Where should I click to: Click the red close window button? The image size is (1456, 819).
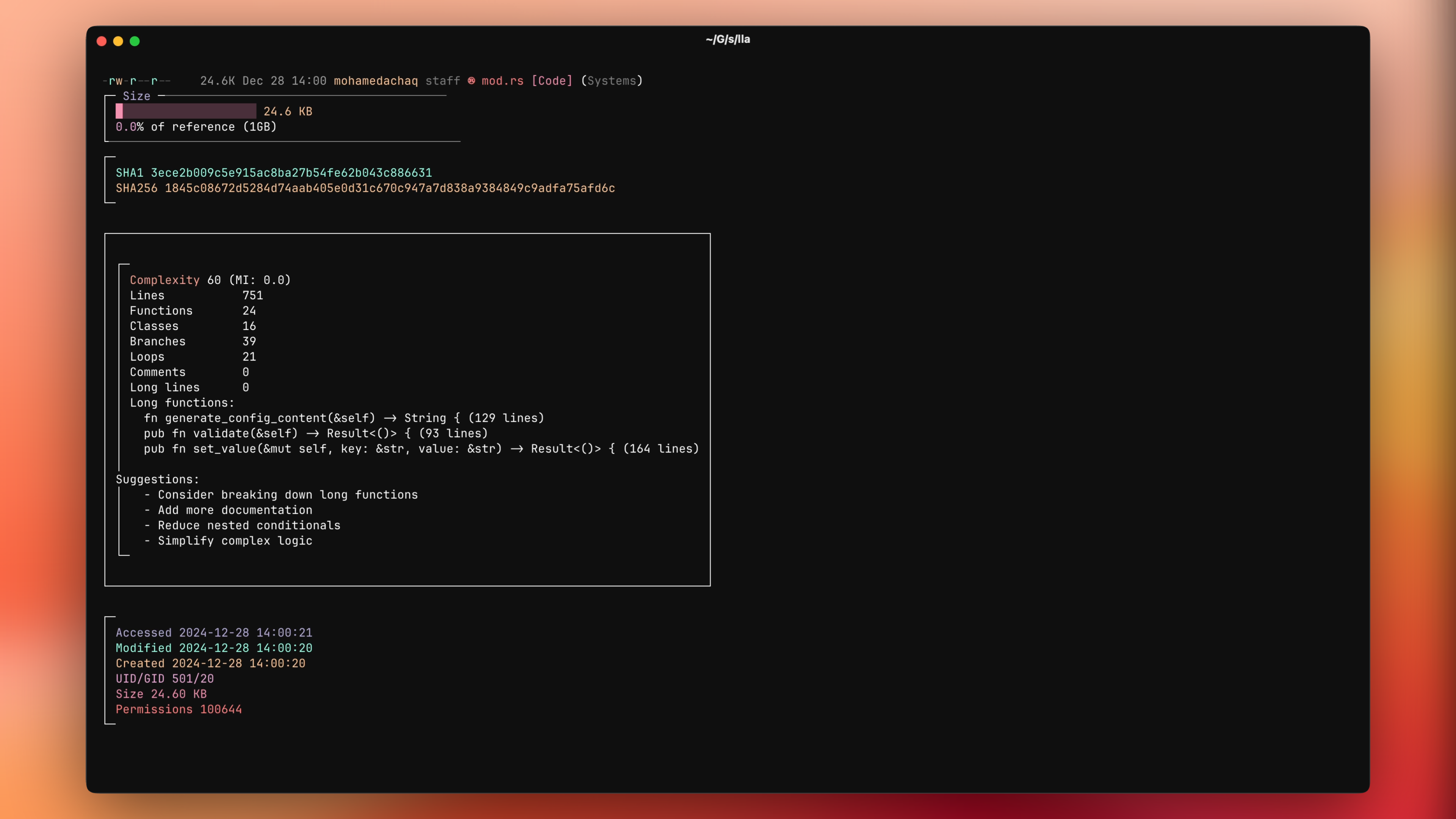coord(102,41)
